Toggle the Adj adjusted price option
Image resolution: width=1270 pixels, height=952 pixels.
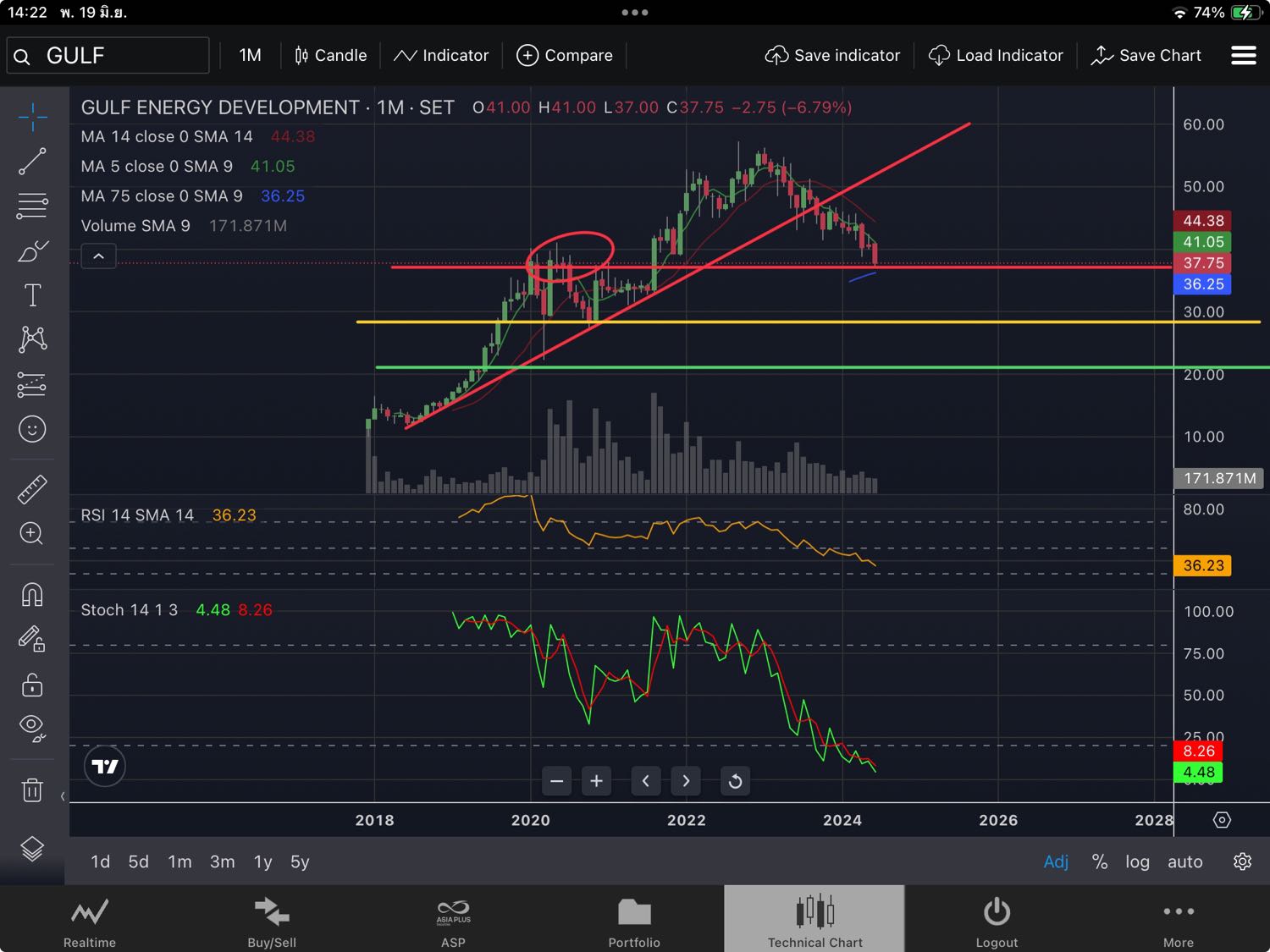pos(1056,861)
